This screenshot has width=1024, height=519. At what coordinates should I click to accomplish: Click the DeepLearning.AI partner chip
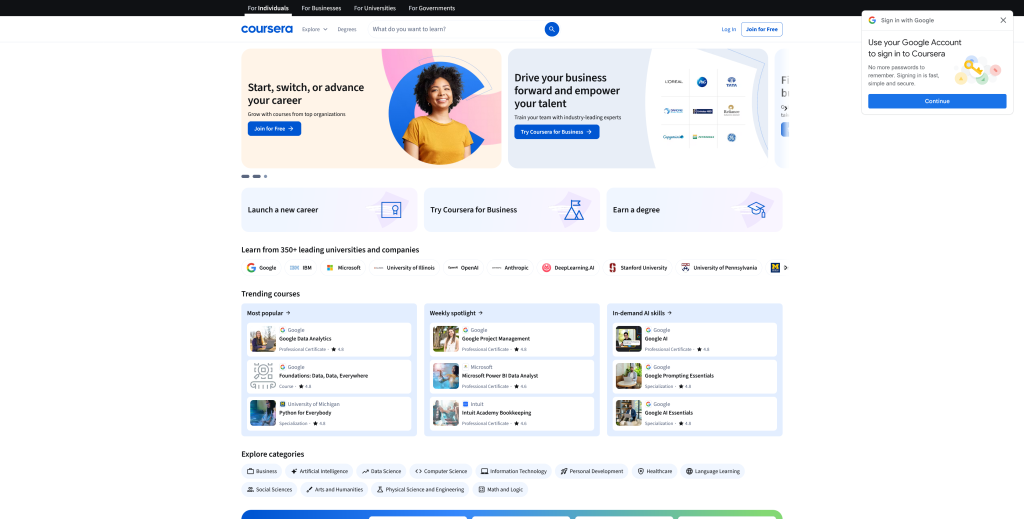click(x=568, y=268)
